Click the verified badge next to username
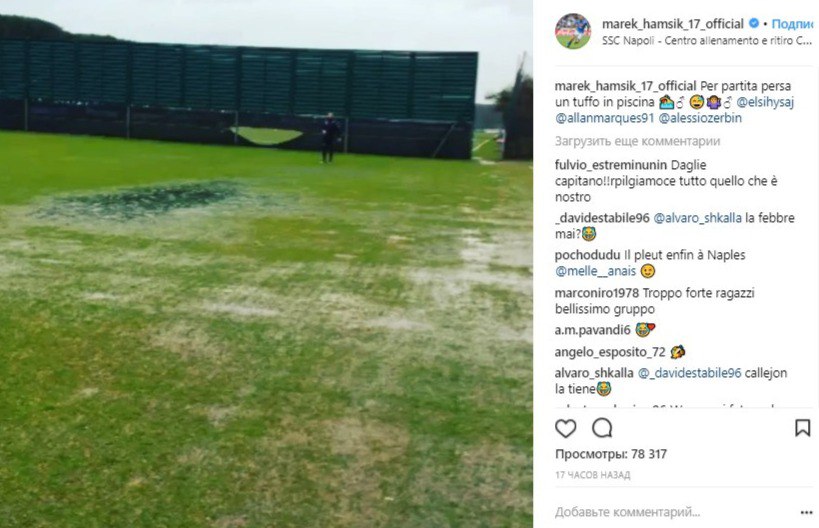 coord(754,24)
